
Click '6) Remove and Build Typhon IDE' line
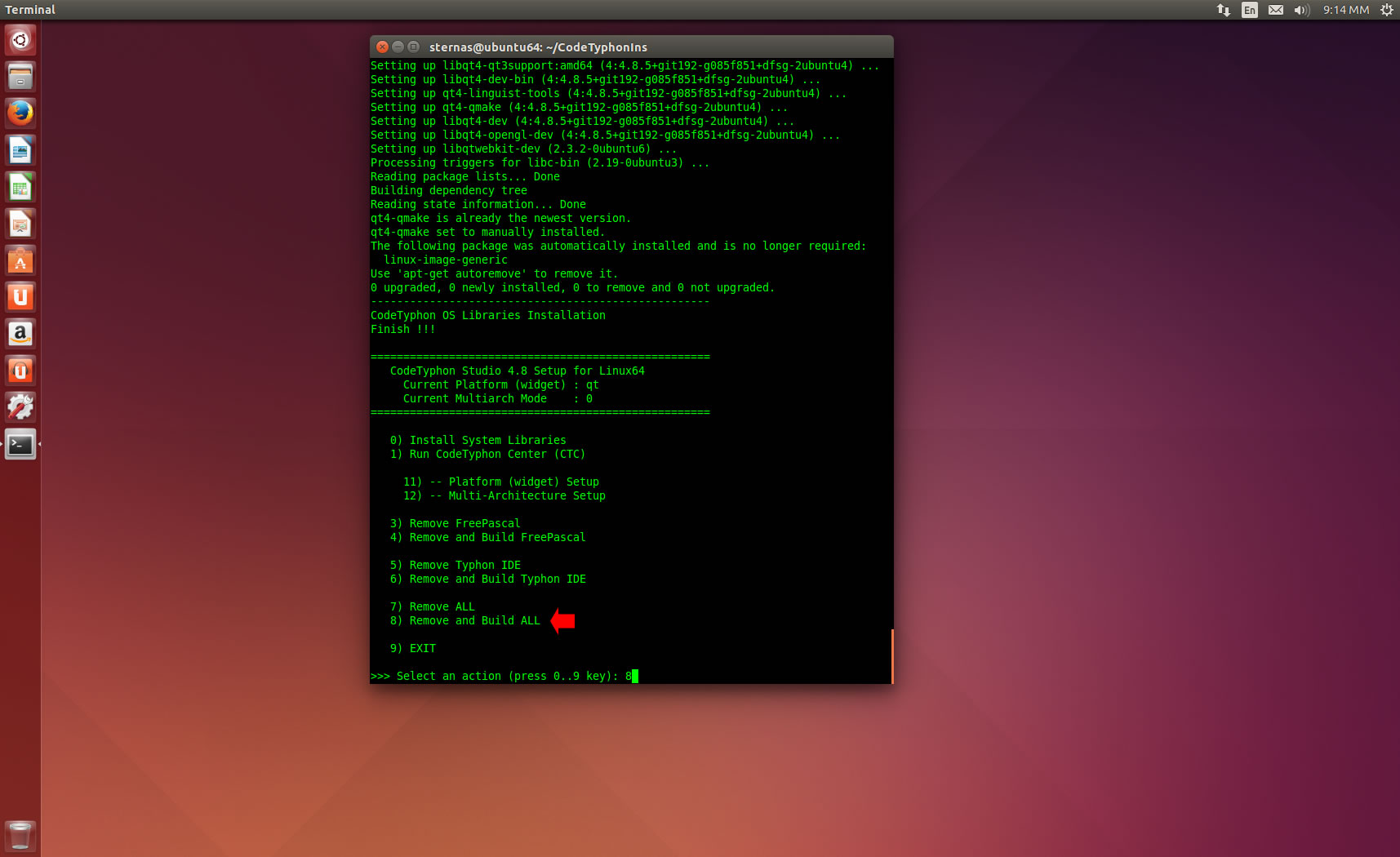click(487, 579)
